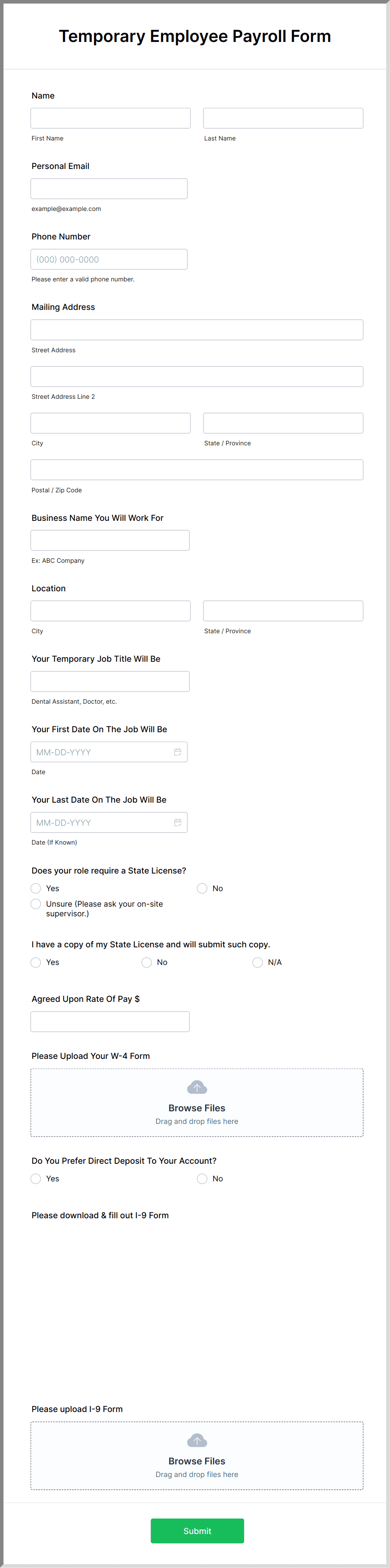Select Yes for state license requirement
The width and height of the screenshot is (390, 1568).
click(35, 888)
